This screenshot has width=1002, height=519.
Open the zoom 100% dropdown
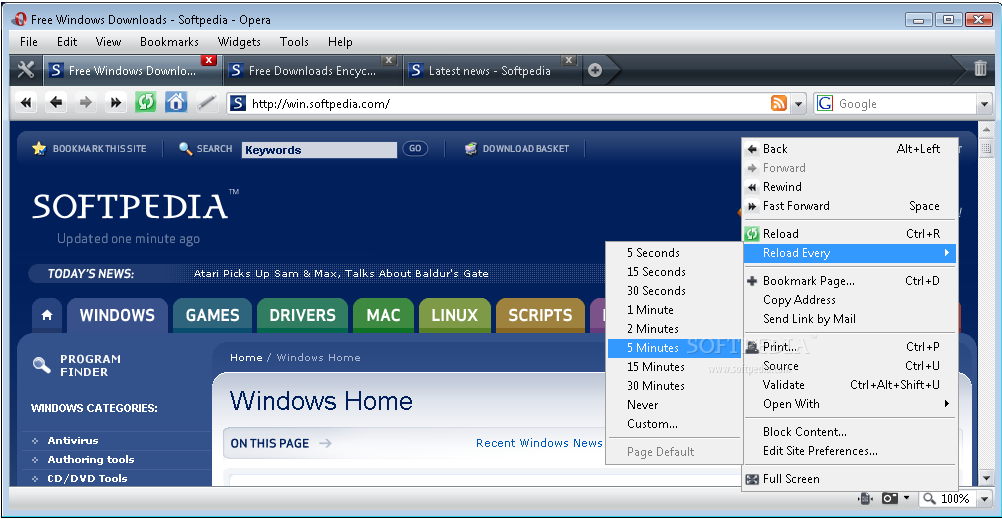point(983,499)
